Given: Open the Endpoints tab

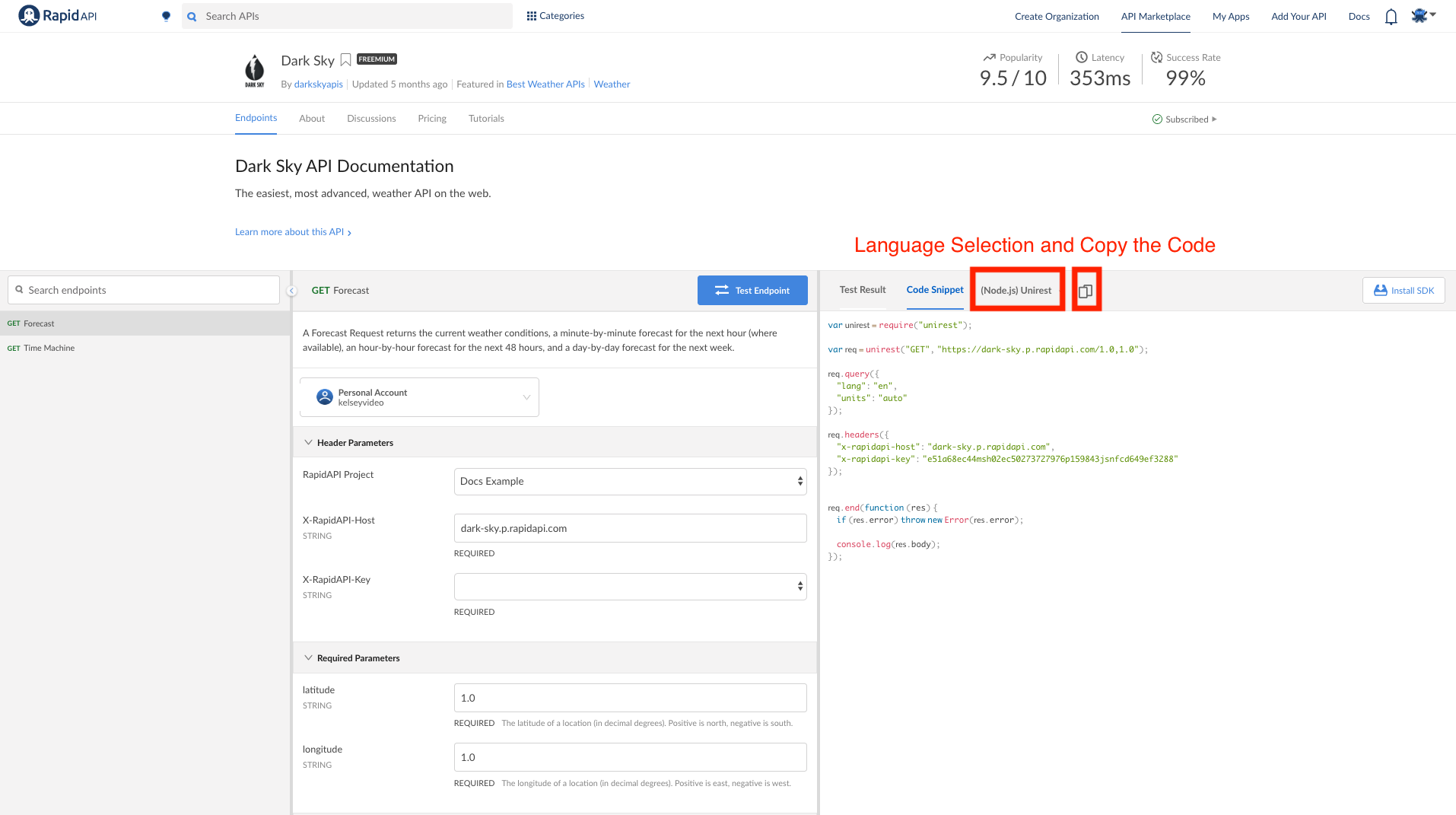Looking at the screenshot, I should [x=256, y=118].
